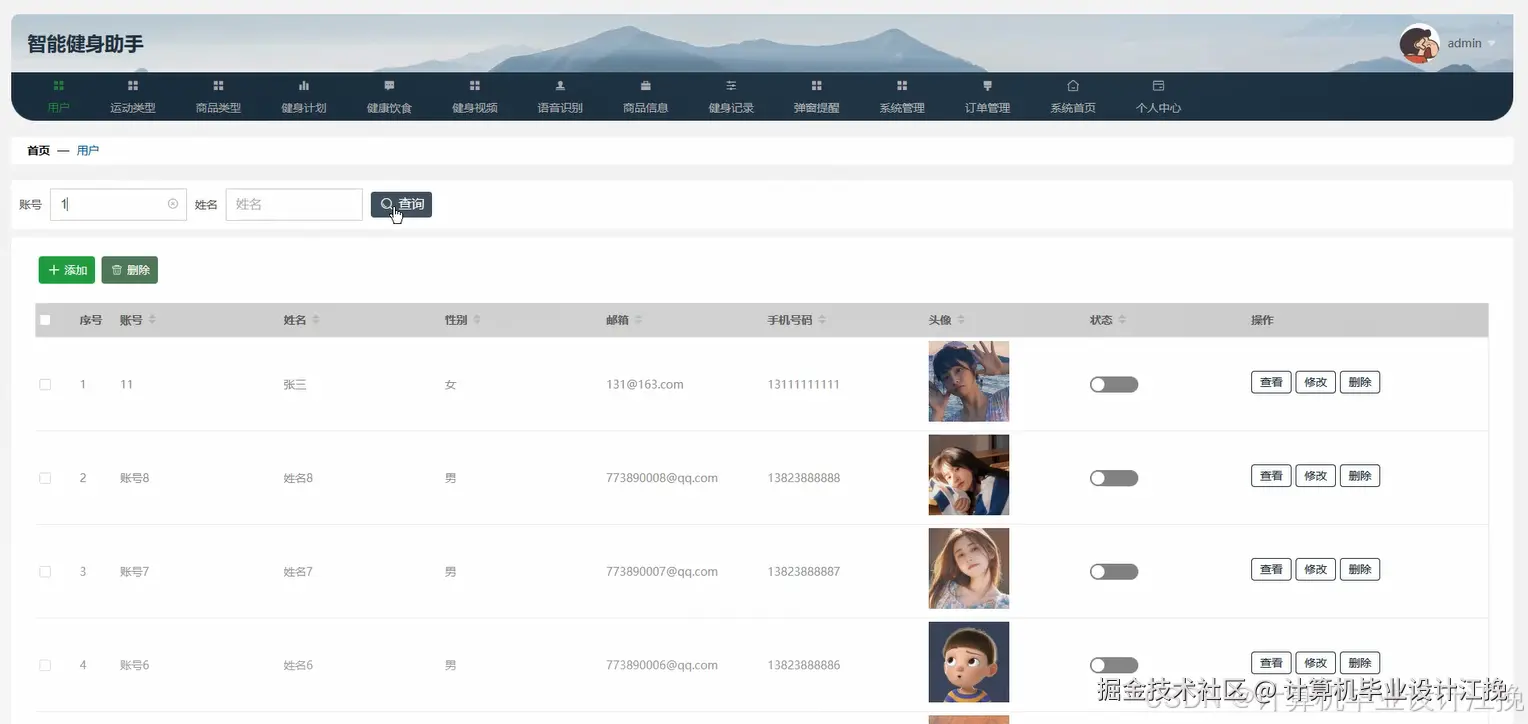Check the row for user 张三

(x=45, y=384)
